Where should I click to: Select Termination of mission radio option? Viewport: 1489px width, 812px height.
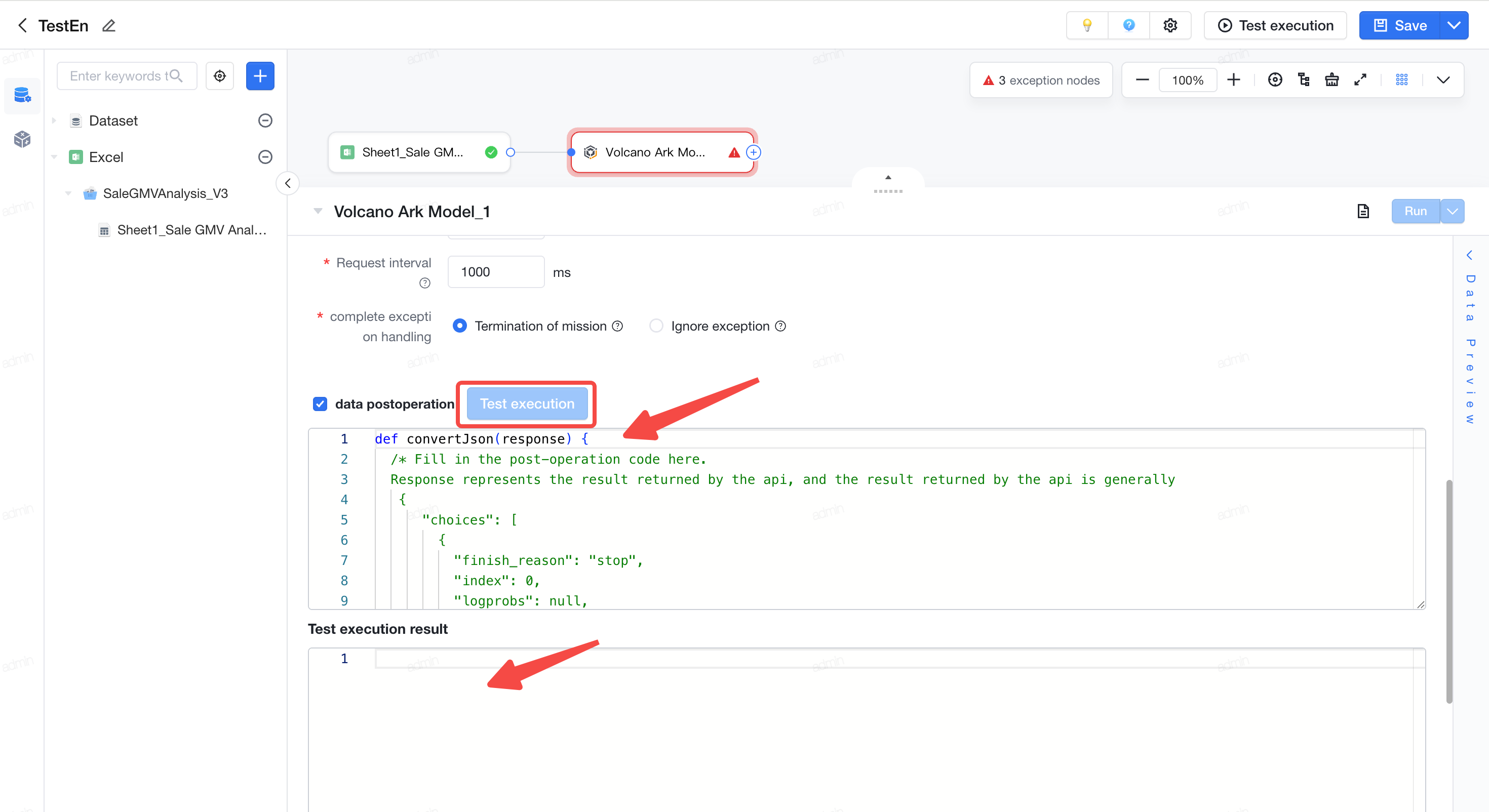459,326
